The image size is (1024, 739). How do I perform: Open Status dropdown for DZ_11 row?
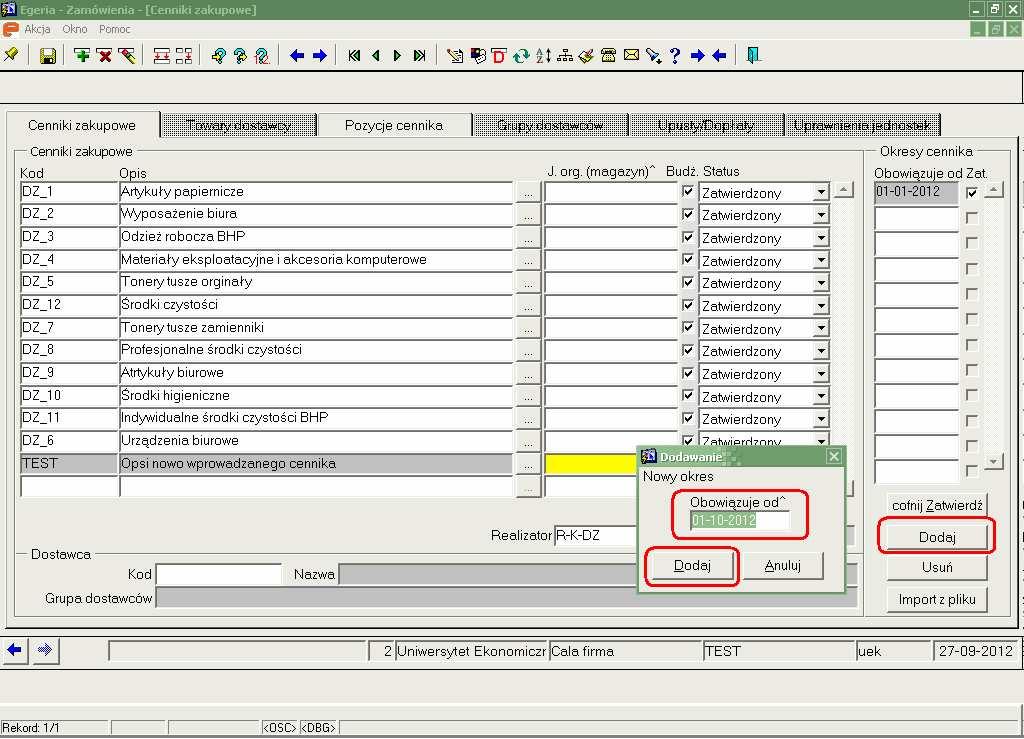[821, 419]
